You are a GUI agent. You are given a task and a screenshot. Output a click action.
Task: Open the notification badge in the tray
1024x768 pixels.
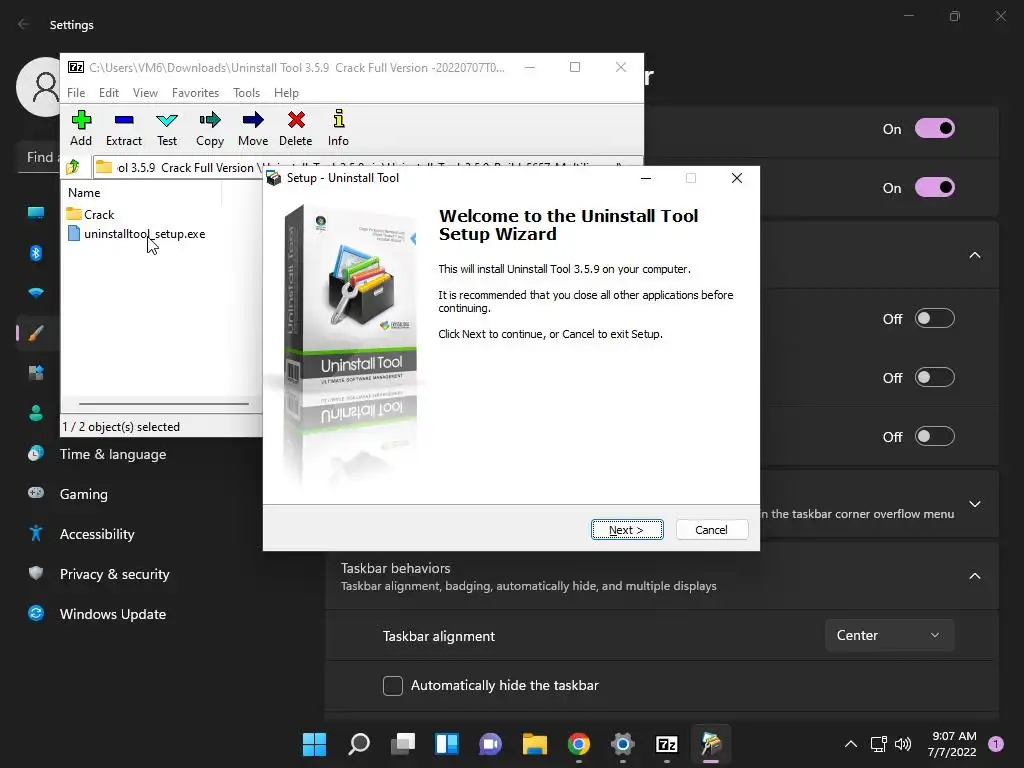pos(996,744)
